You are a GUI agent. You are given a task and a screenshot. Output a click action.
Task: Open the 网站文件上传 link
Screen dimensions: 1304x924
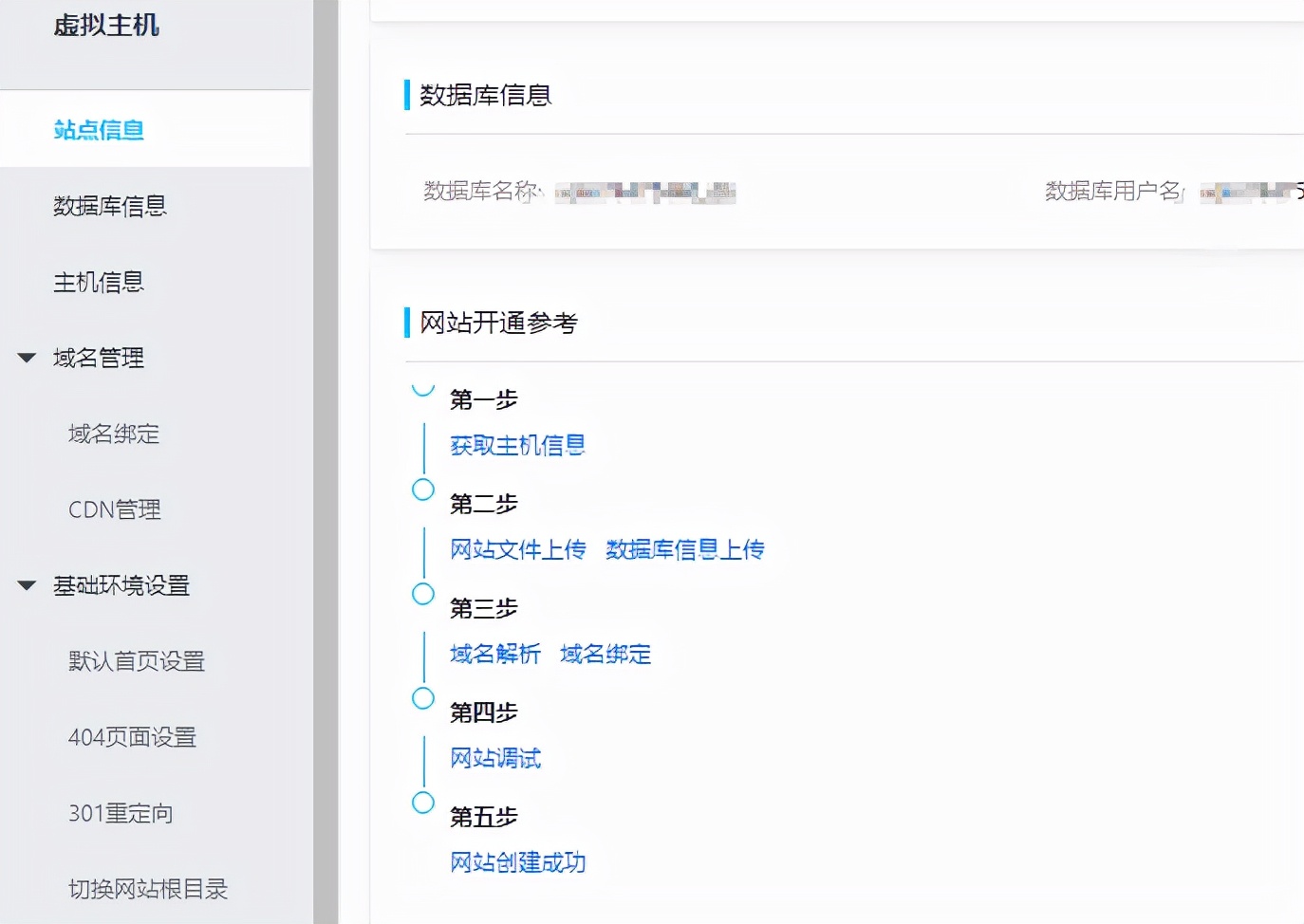517,549
